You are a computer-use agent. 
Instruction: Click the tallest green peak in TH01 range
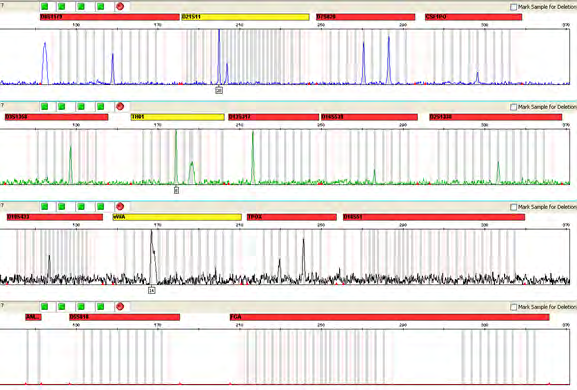tap(176, 156)
